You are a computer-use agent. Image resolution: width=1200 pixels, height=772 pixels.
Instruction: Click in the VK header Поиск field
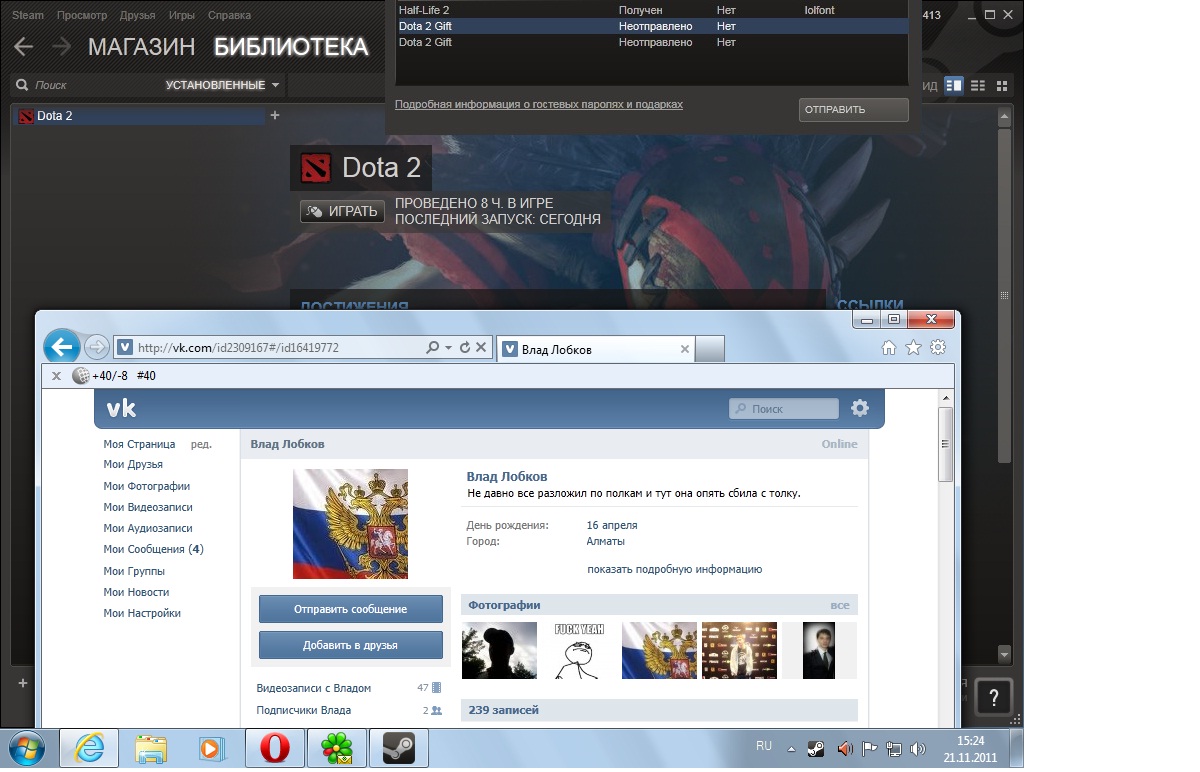(784, 408)
